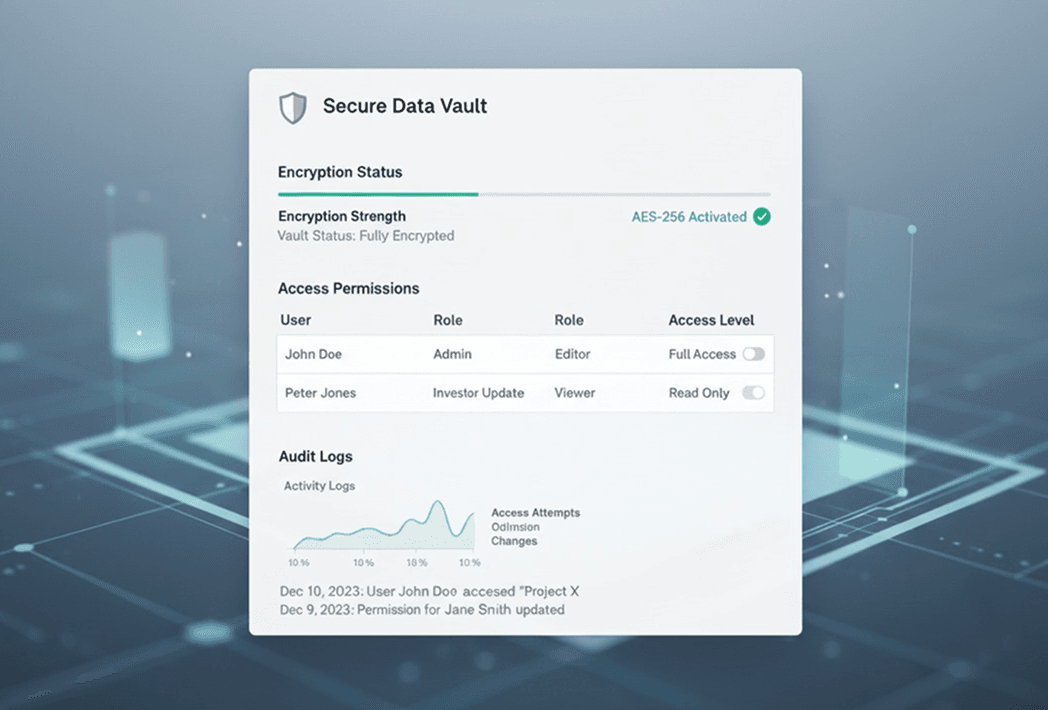
Task: Click the Viewer role for Peter Jones
Action: (575, 393)
